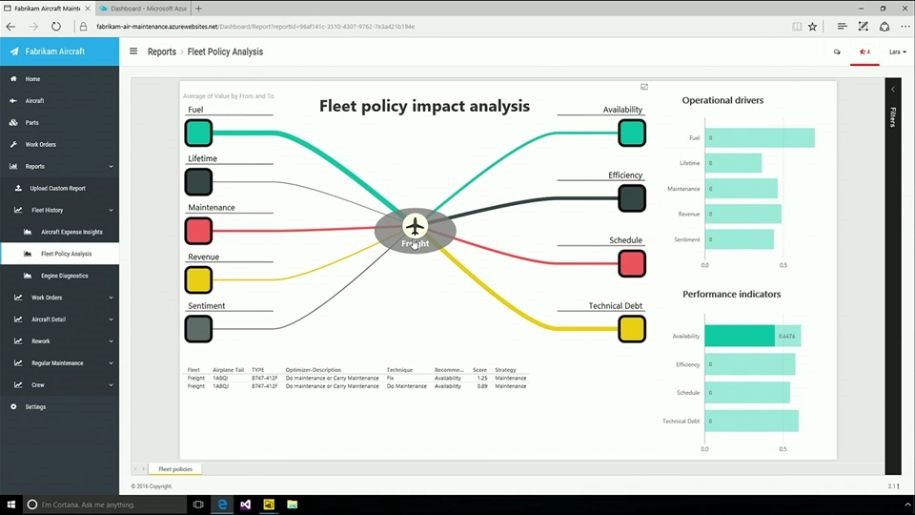This screenshot has width=915, height=515.
Task: Open a new browser tab
Action: pos(198,9)
